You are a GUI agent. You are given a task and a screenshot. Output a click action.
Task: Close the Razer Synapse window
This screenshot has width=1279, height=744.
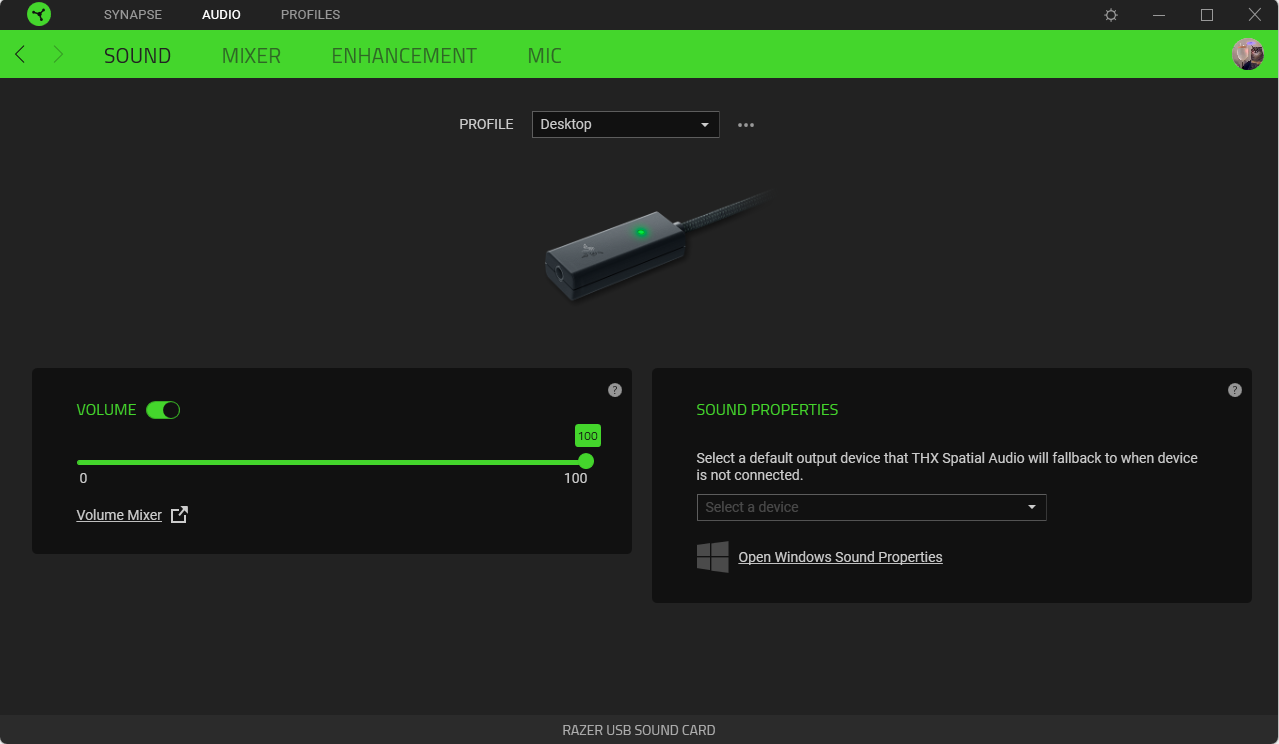pos(1254,15)
